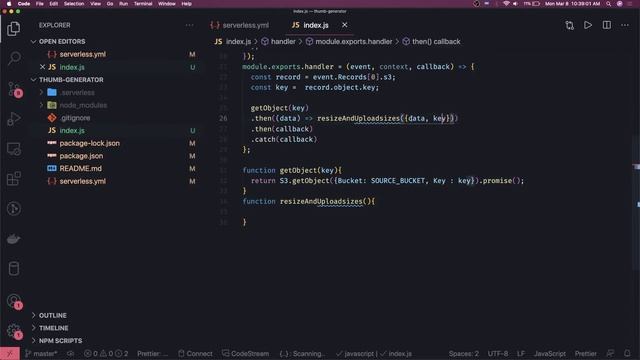
Task: Open the Selection menu
Action: coord(74,4)
